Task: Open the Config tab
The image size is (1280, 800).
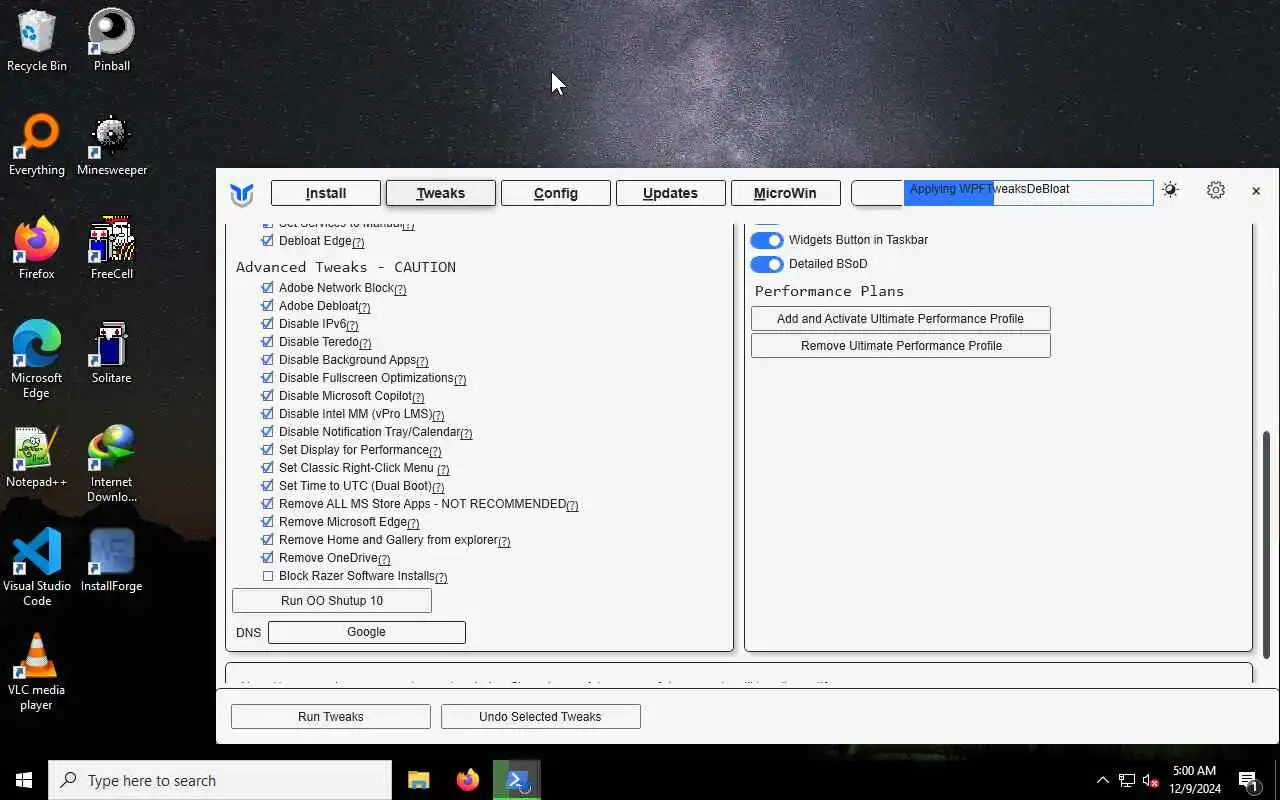Action: pyautogui.click(x=556, y=193)
